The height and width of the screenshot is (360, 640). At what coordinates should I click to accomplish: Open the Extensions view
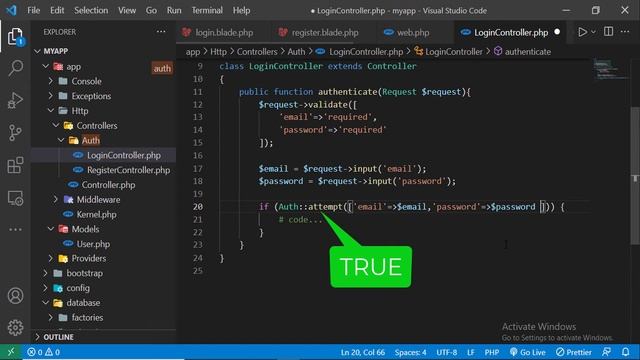tap(15, 165)
